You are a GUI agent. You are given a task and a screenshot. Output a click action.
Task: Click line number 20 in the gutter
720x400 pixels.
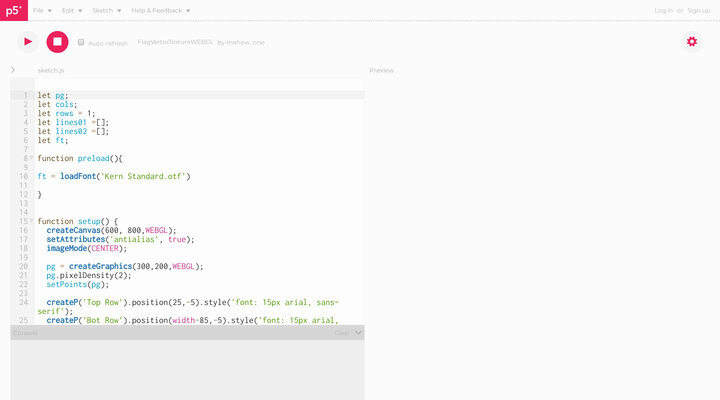coord(22,266)
